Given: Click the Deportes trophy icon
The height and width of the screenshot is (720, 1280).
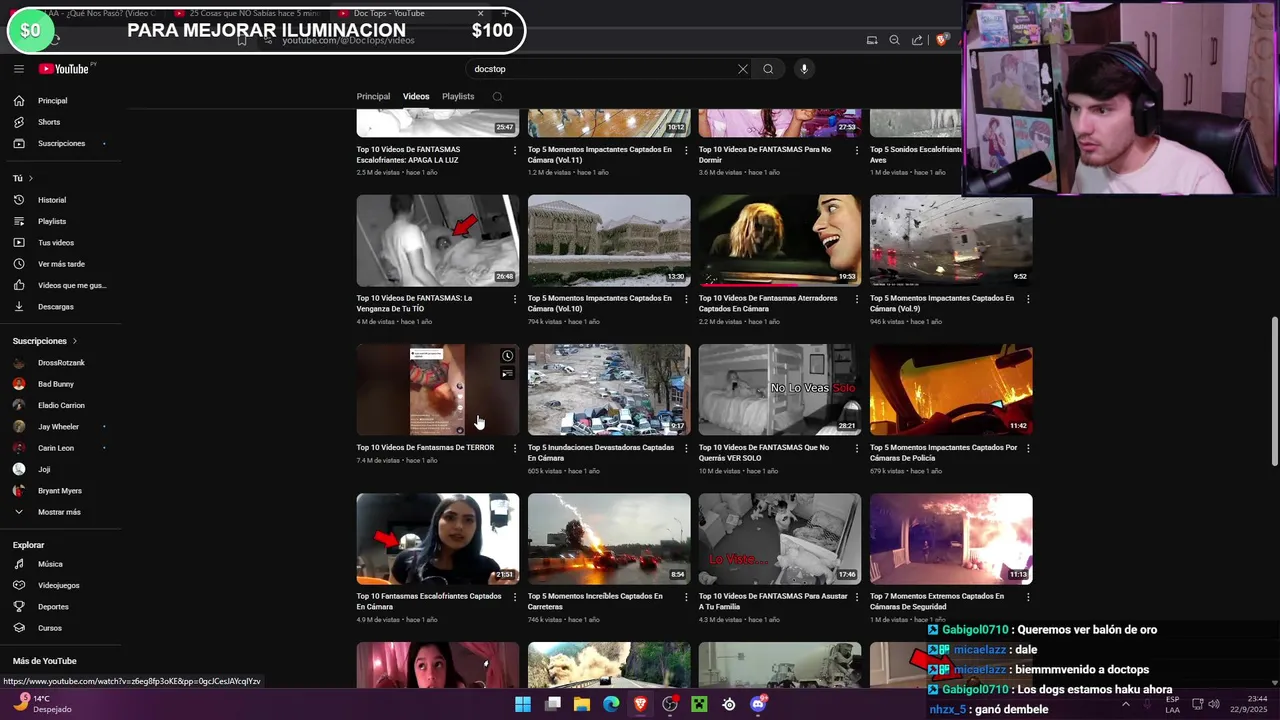Looking at the screenshot, I should [18, 607].
